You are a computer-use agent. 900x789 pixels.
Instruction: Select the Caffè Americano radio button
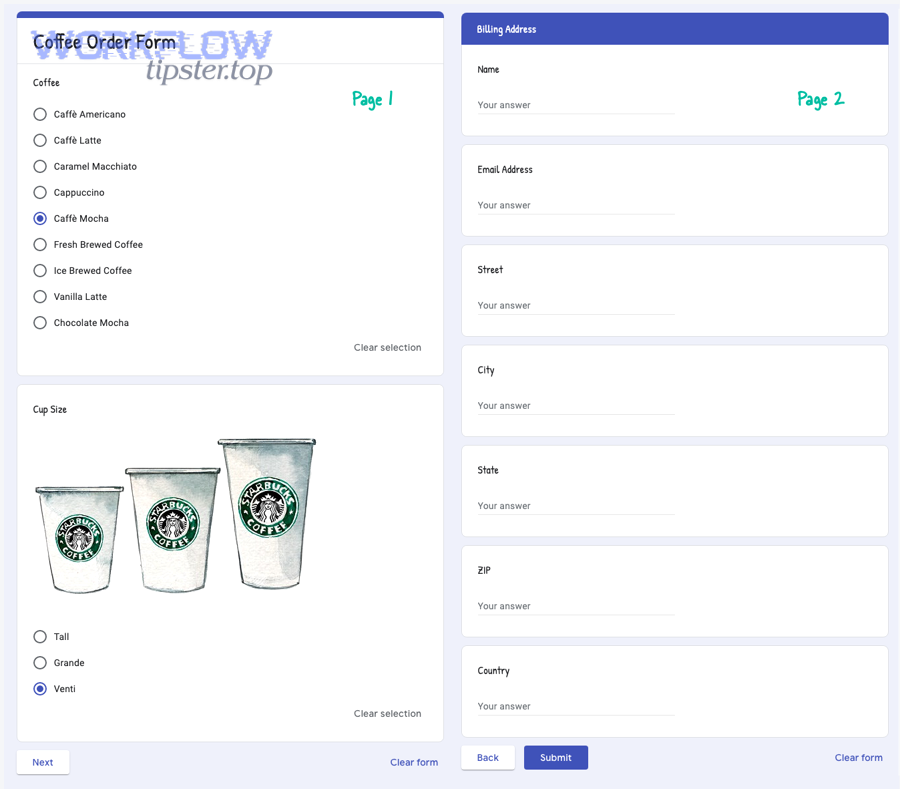point(40,114)
